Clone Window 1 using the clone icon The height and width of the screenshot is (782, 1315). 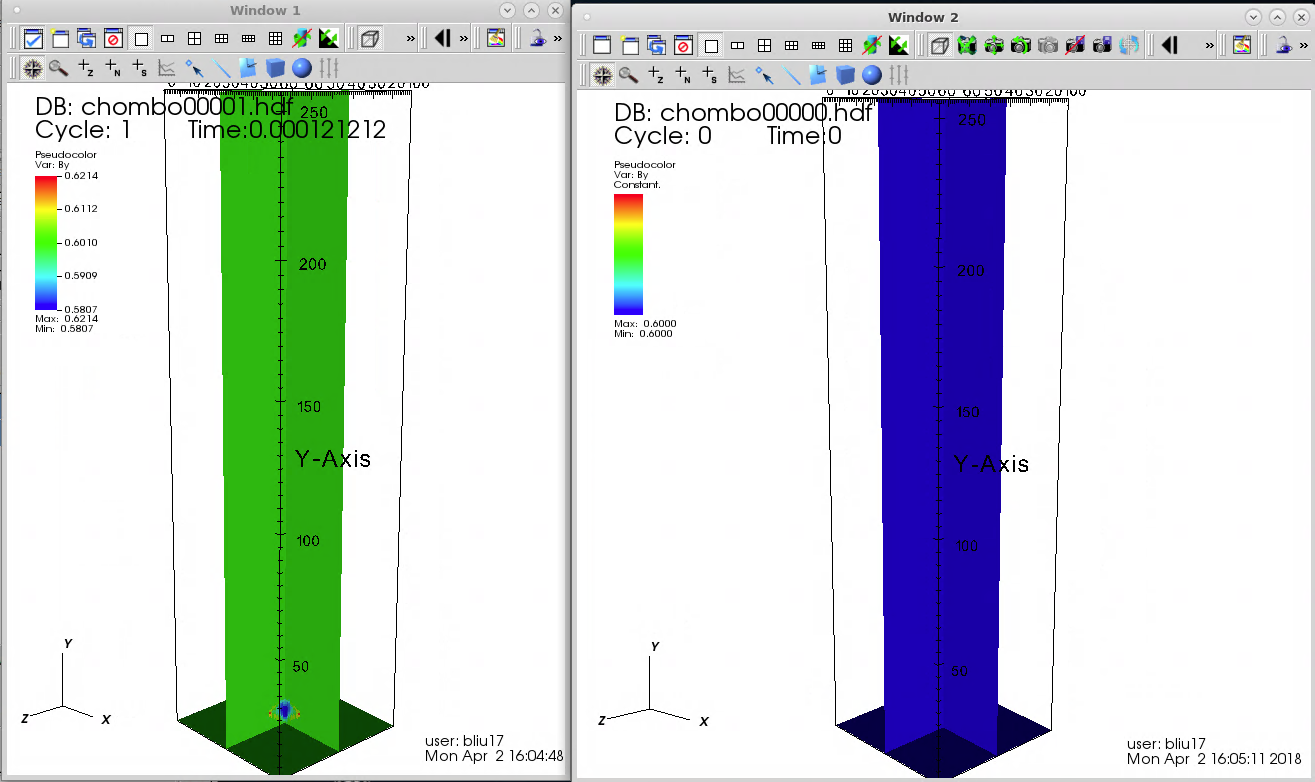(x=87, y=39)
